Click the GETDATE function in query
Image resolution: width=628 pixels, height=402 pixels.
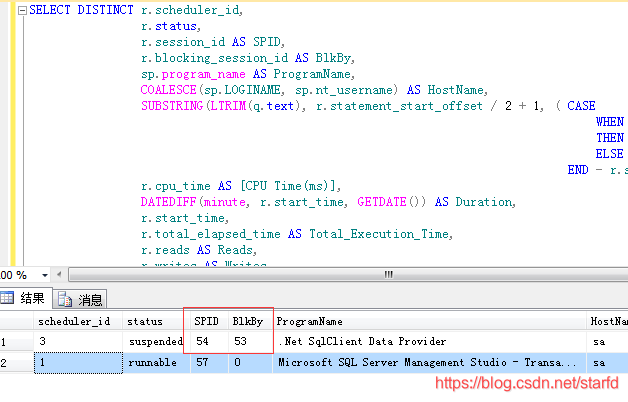pyautogui.click(x=382, y=202)
